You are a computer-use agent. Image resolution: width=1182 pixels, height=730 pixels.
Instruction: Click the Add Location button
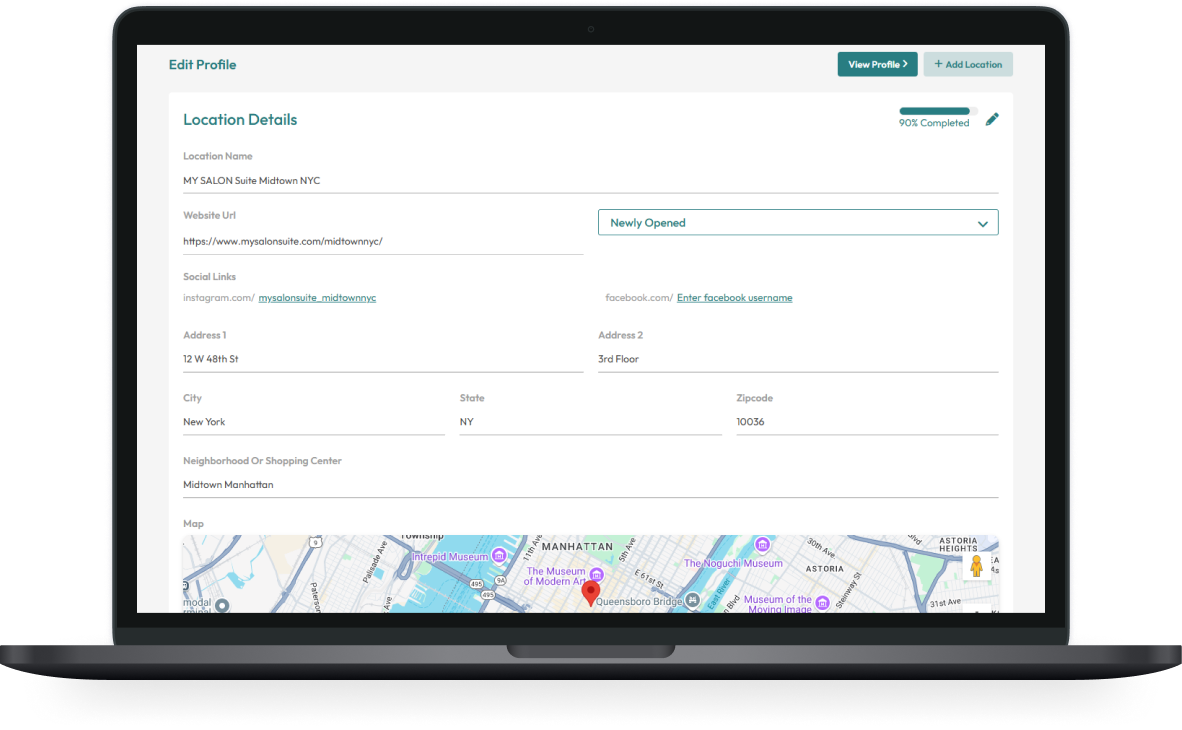(x=967, y=64)
